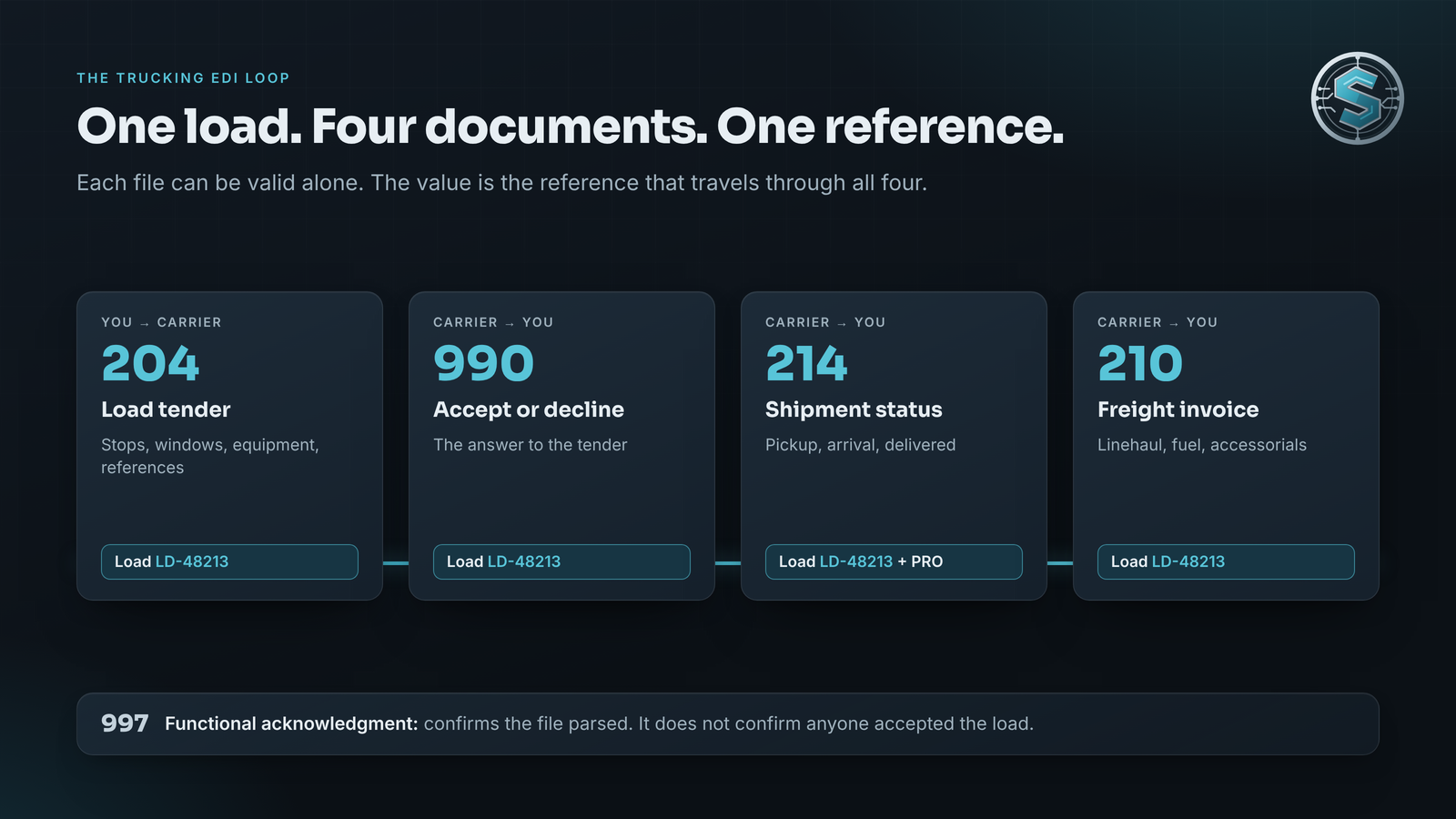The image size is (1456, 819).
Task: Click the large number 210
Action: 1140,364
